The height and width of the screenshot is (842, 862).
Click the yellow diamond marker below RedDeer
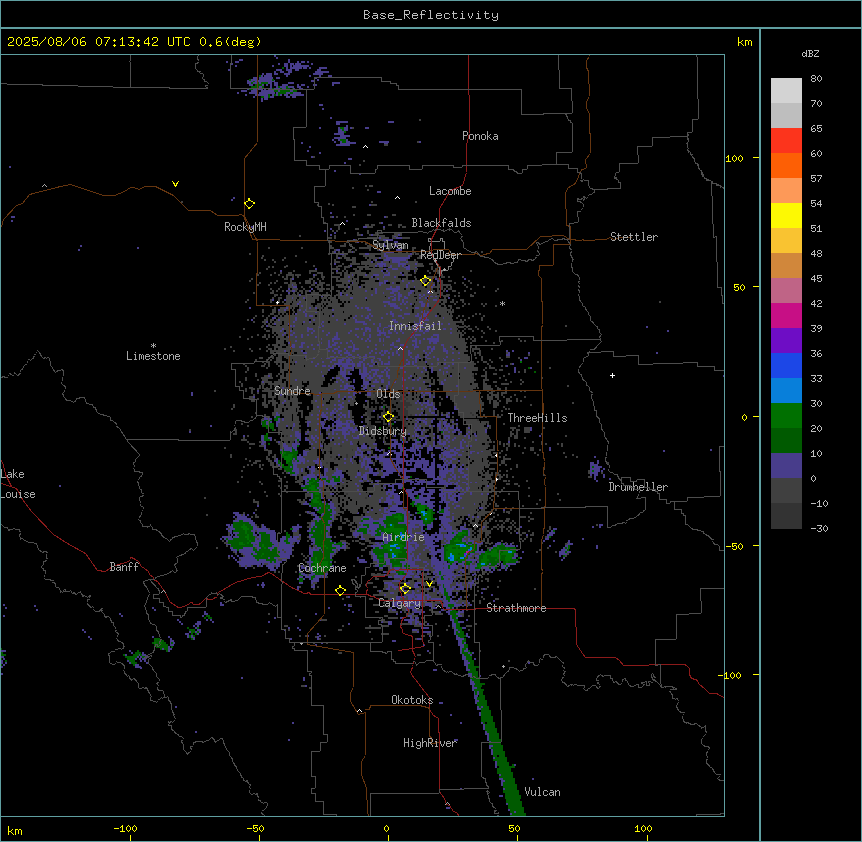pyautogui.click(x=426, y=281)
